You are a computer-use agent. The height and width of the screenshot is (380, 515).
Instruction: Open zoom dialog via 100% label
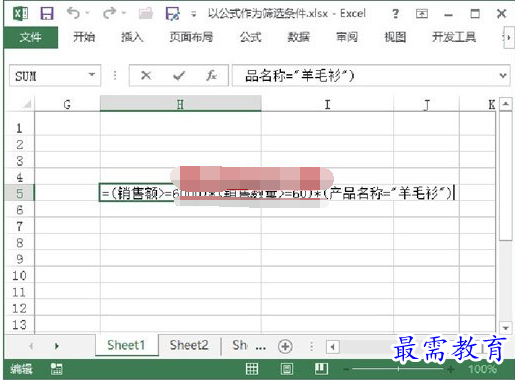click(482, 369)
